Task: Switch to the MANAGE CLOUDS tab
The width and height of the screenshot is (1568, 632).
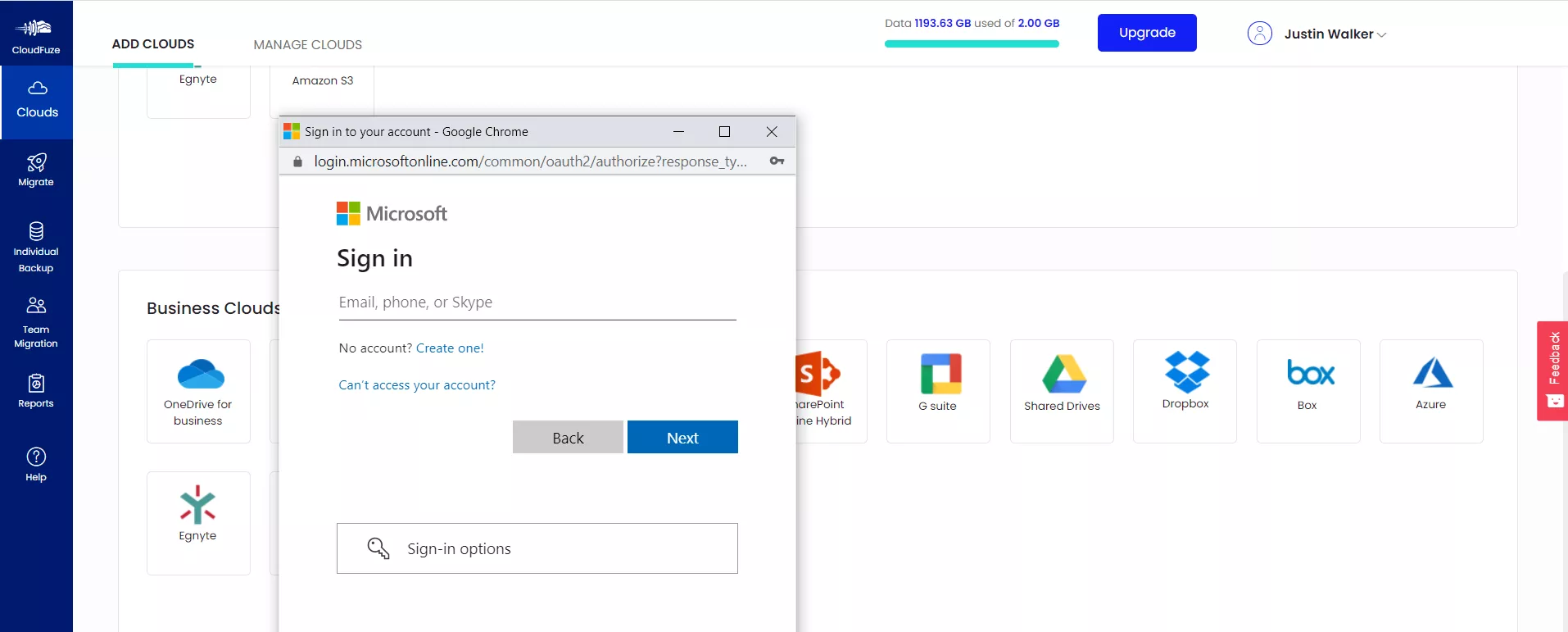Action: point(307,45)
